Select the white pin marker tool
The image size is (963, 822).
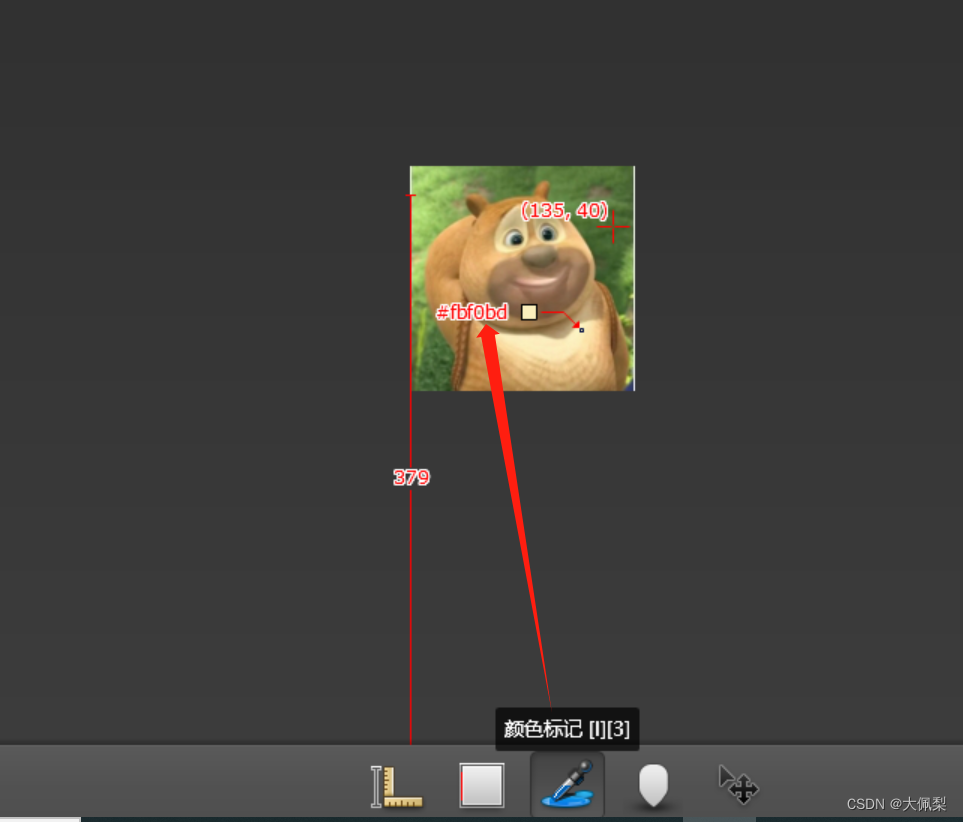point(653,785)
